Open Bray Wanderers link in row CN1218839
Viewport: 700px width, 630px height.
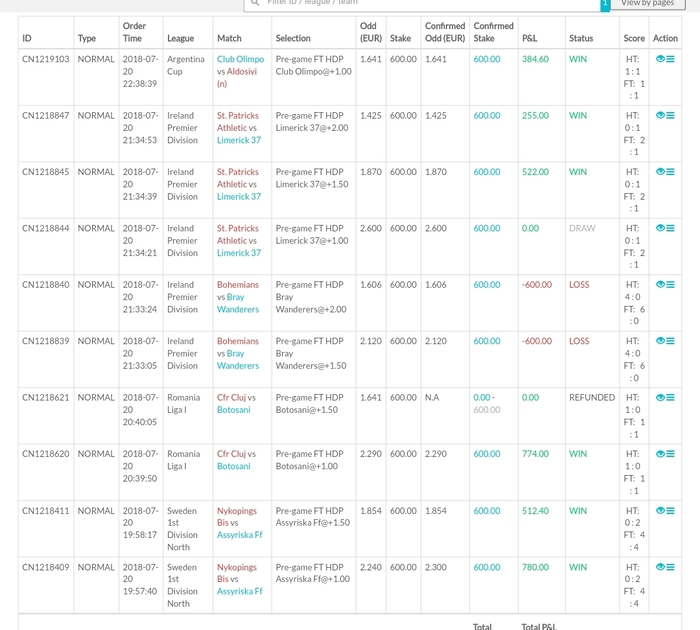pyautogui.click(x=238, y=359)
